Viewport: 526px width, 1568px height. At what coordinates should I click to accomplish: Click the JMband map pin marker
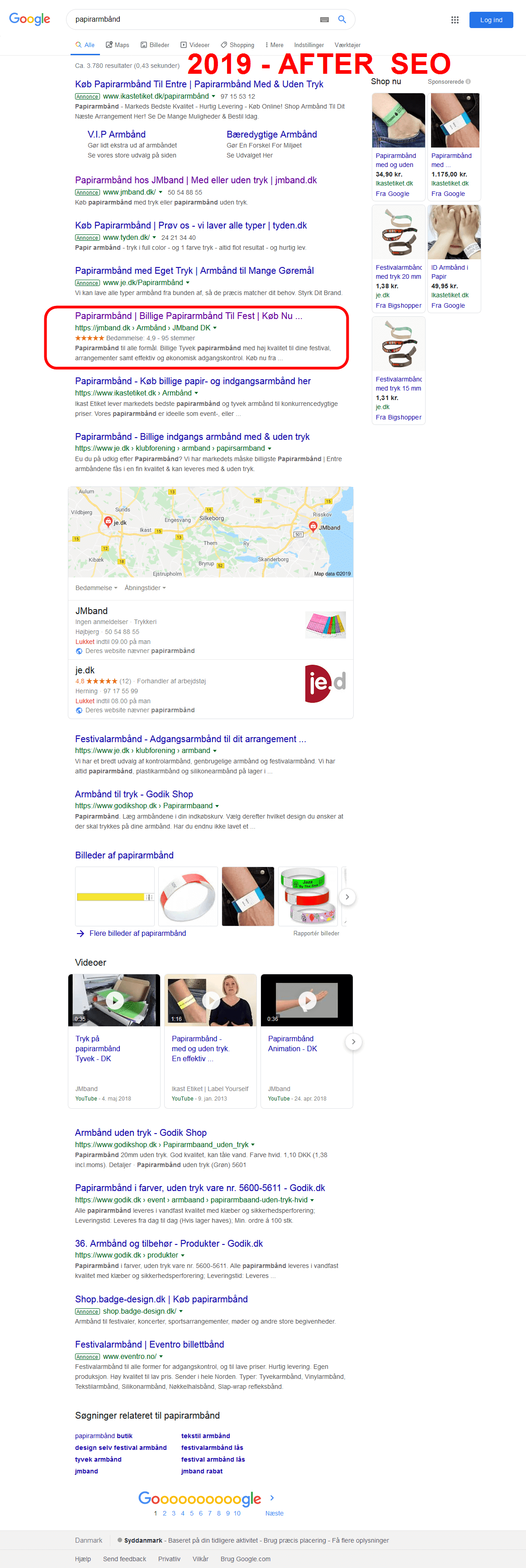tap(313, 527)
